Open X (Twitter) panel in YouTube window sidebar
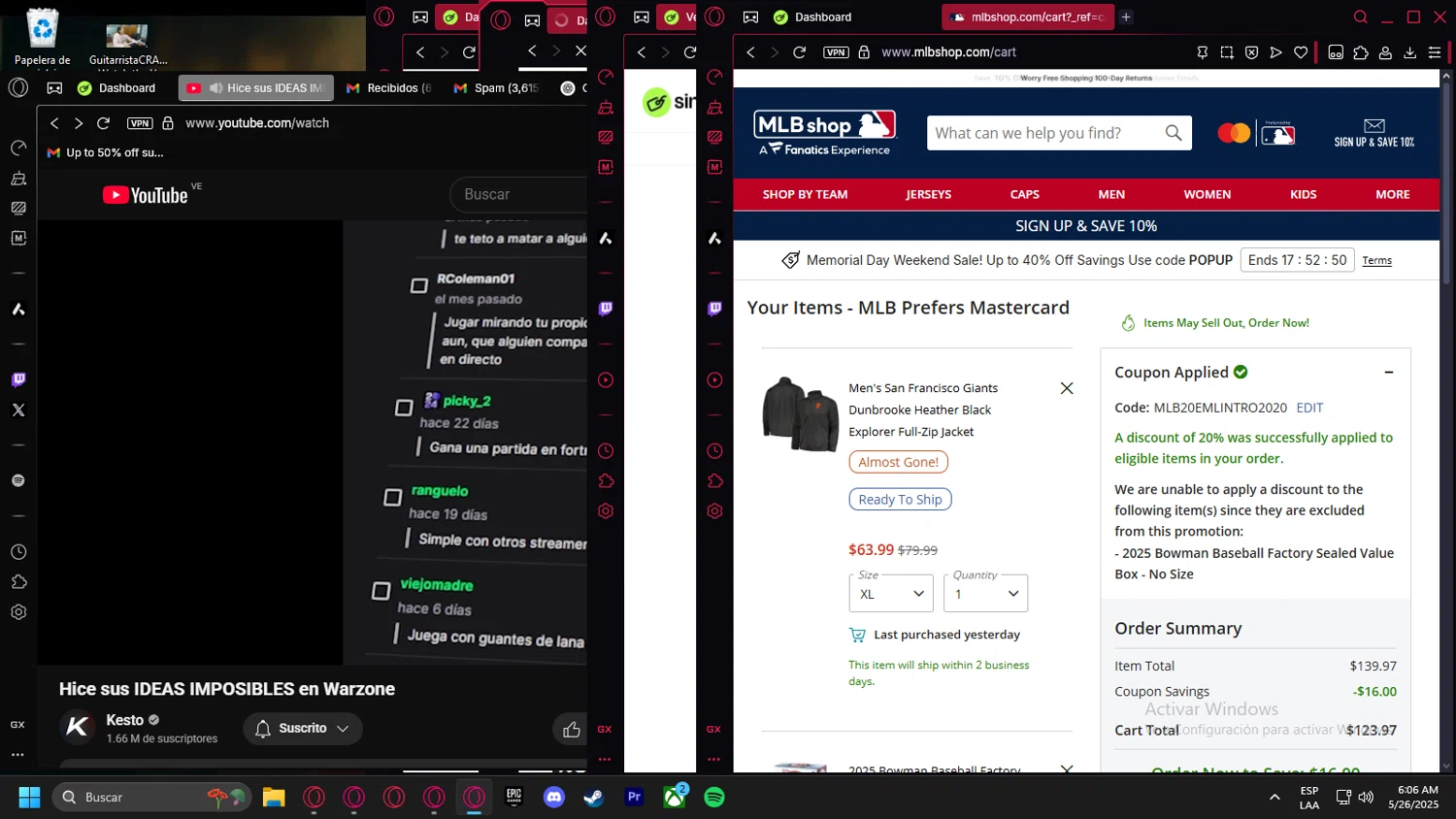1456x819 pixels. coord(18,409)
